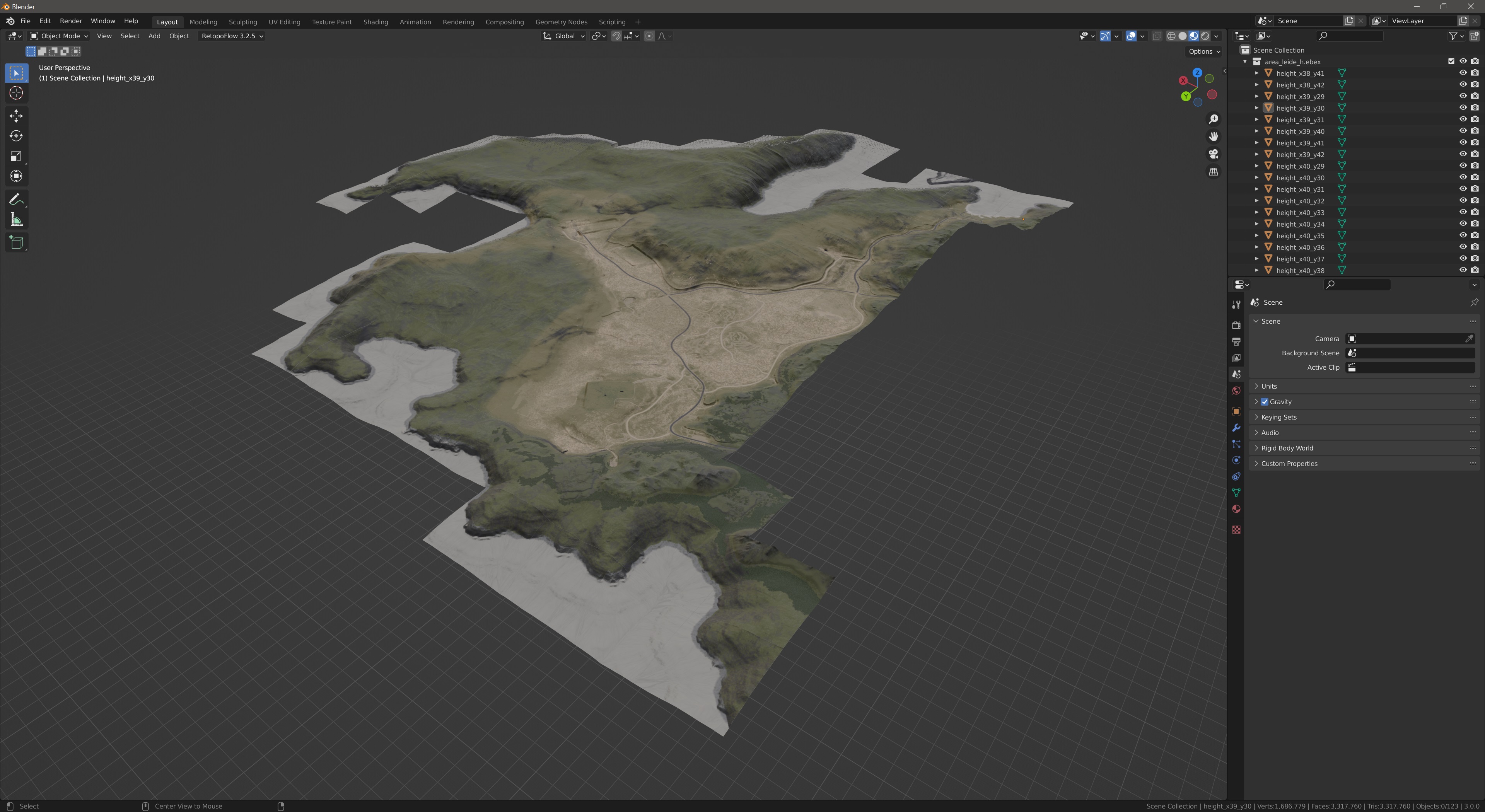Screen dimensions: 1485x812
Task: Toggle proportional editing
Action: [649, 36]
